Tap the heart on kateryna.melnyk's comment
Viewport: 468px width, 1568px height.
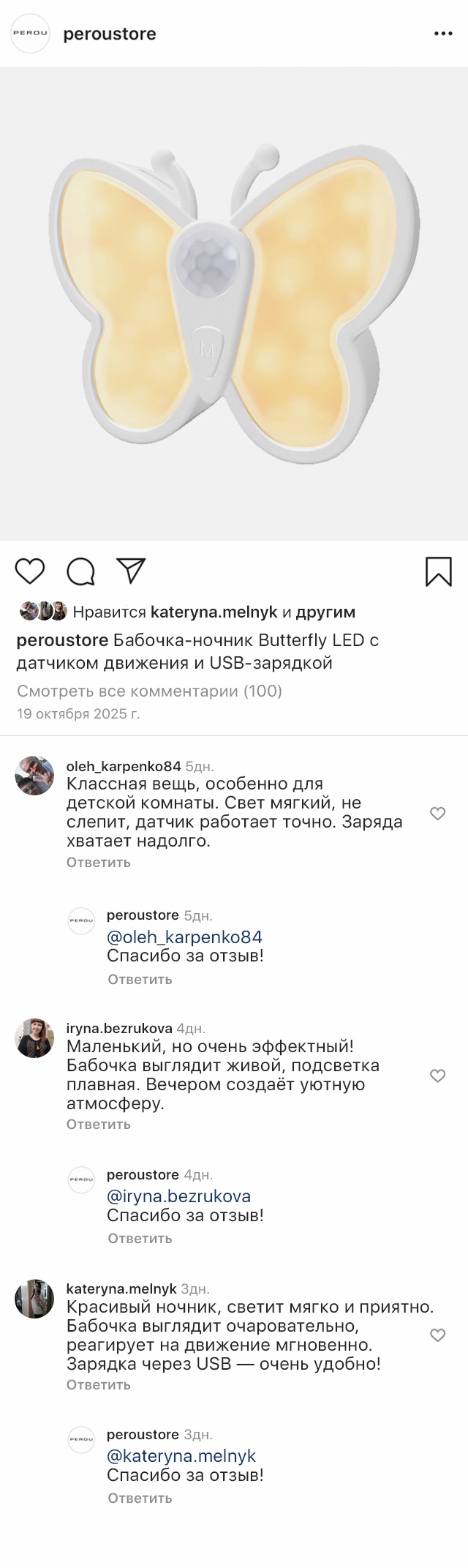[x=437, y=1335]
